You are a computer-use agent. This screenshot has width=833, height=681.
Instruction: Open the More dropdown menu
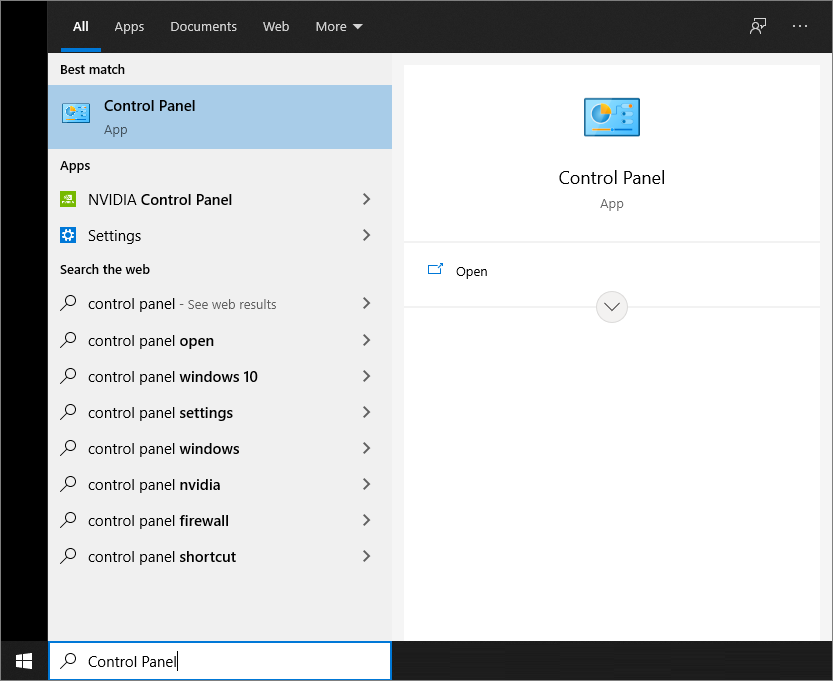pos(339,27)
